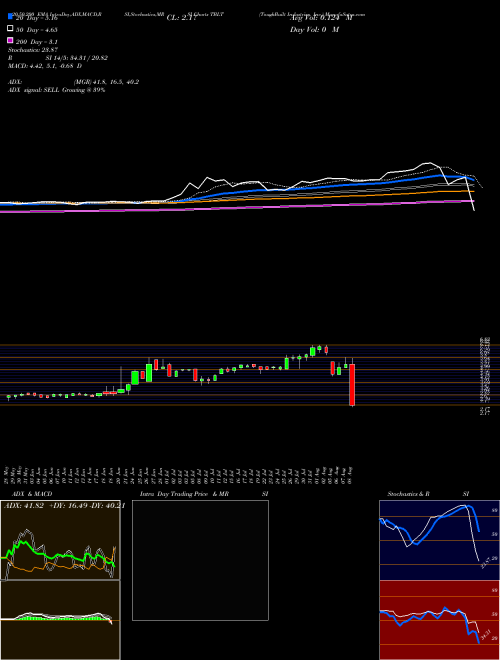Click the RSI 14/5 value '34.31 / 29.82'

[87, 58]
